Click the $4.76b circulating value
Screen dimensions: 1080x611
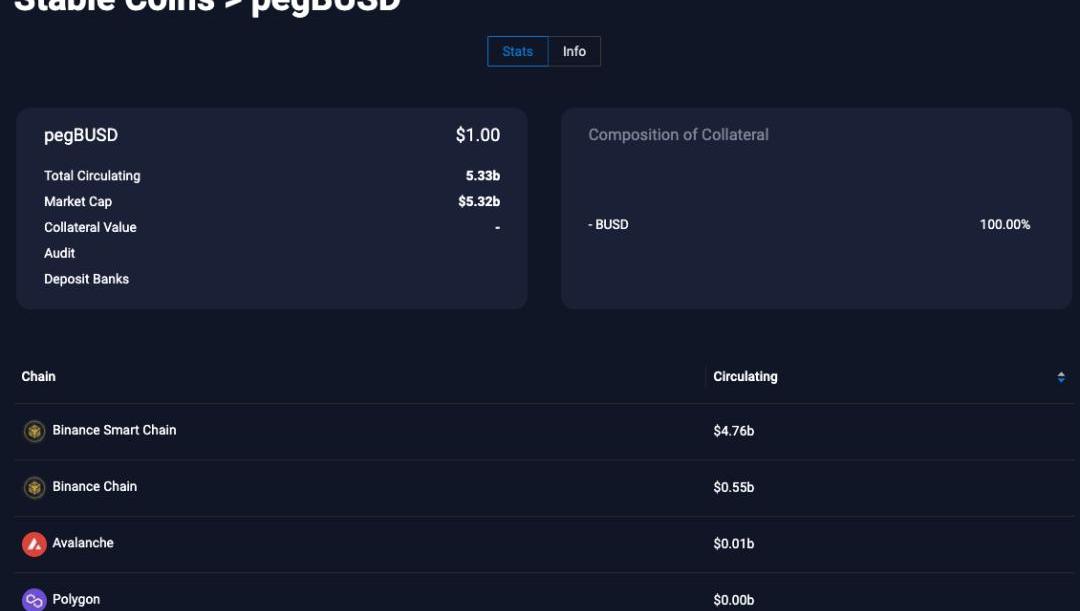(x=733, y=431)
